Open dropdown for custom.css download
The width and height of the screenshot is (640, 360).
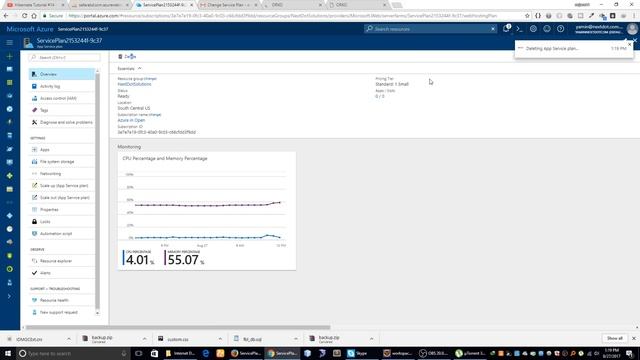coord(220,339)
